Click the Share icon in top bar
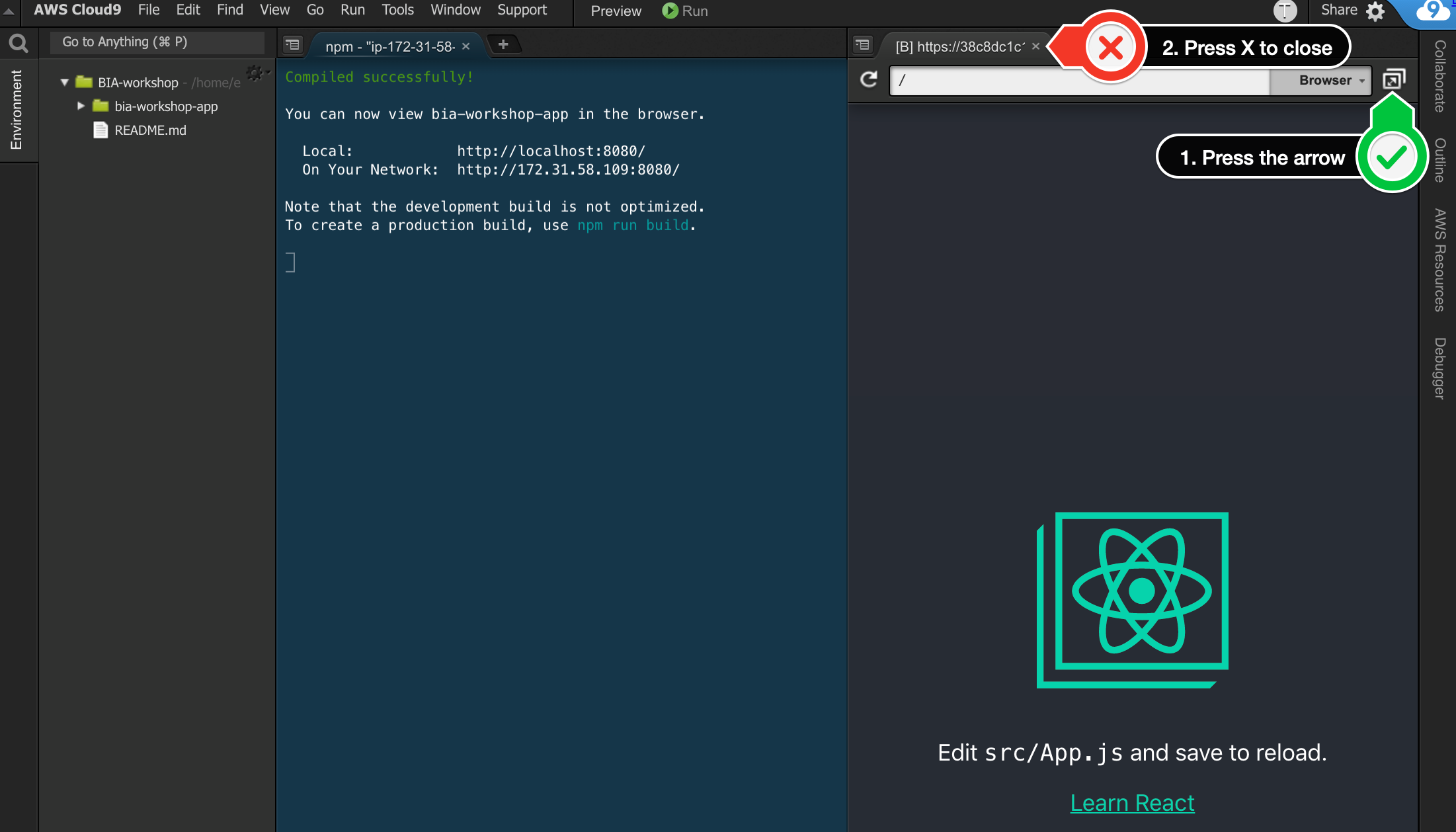This screenshot has height=832, width=1456. pyautogui.click(x=1337, y=10)
